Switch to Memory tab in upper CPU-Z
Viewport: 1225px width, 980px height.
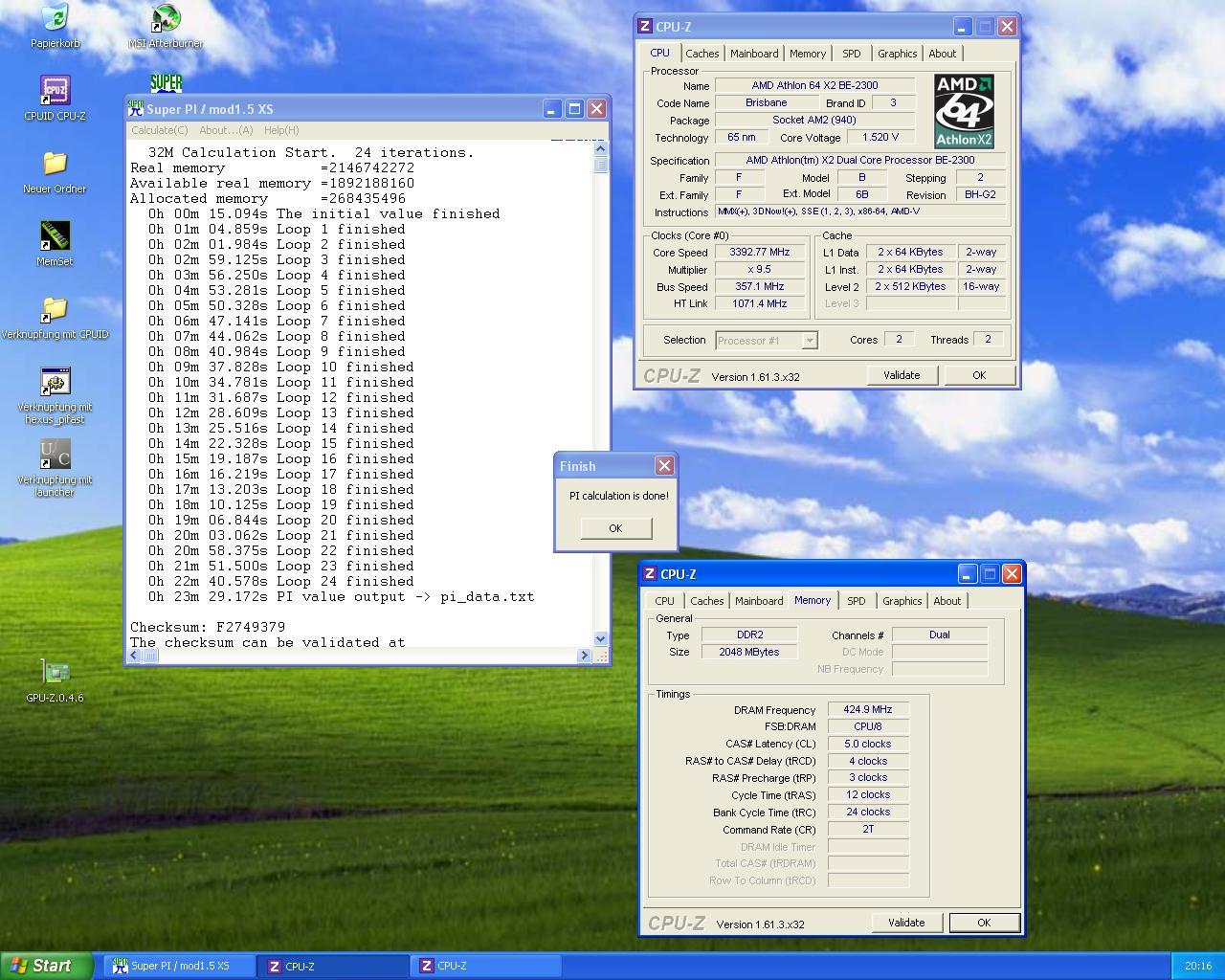click(808, 54)
